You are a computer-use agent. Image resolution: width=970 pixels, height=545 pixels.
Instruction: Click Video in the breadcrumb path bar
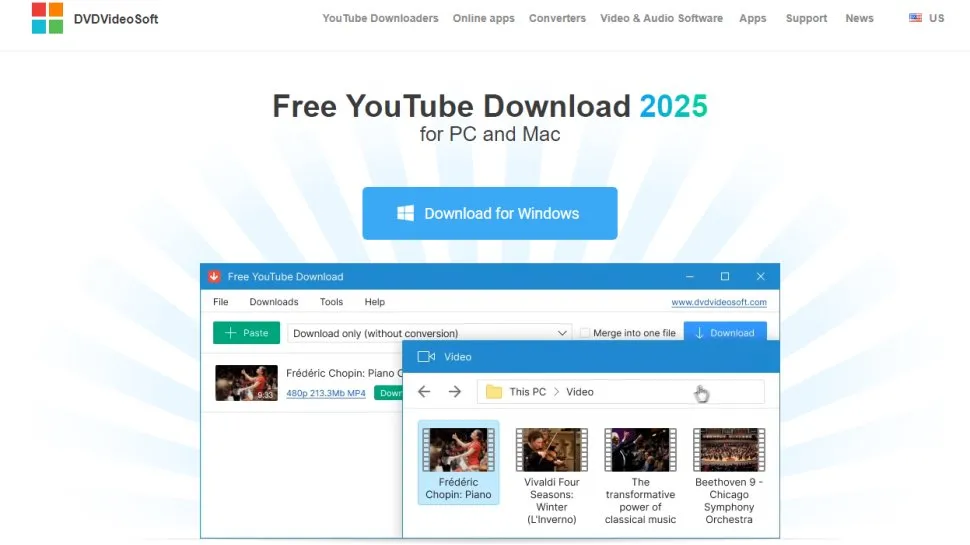click(x=580, y=392)
